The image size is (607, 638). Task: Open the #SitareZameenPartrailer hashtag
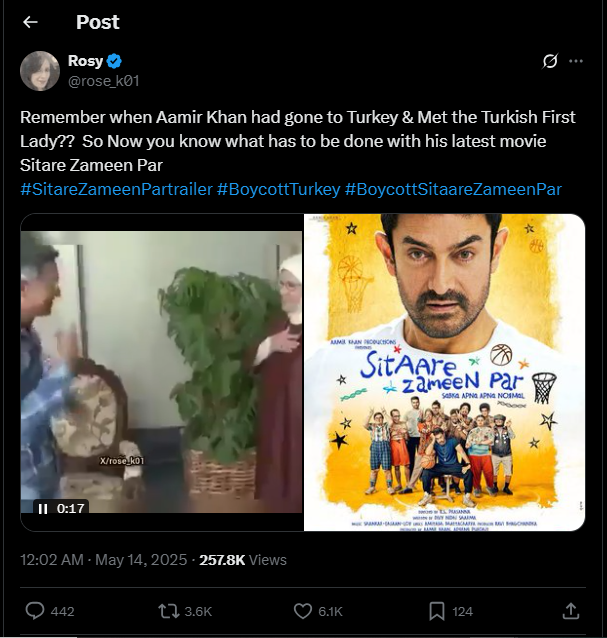tap(116, 189)
